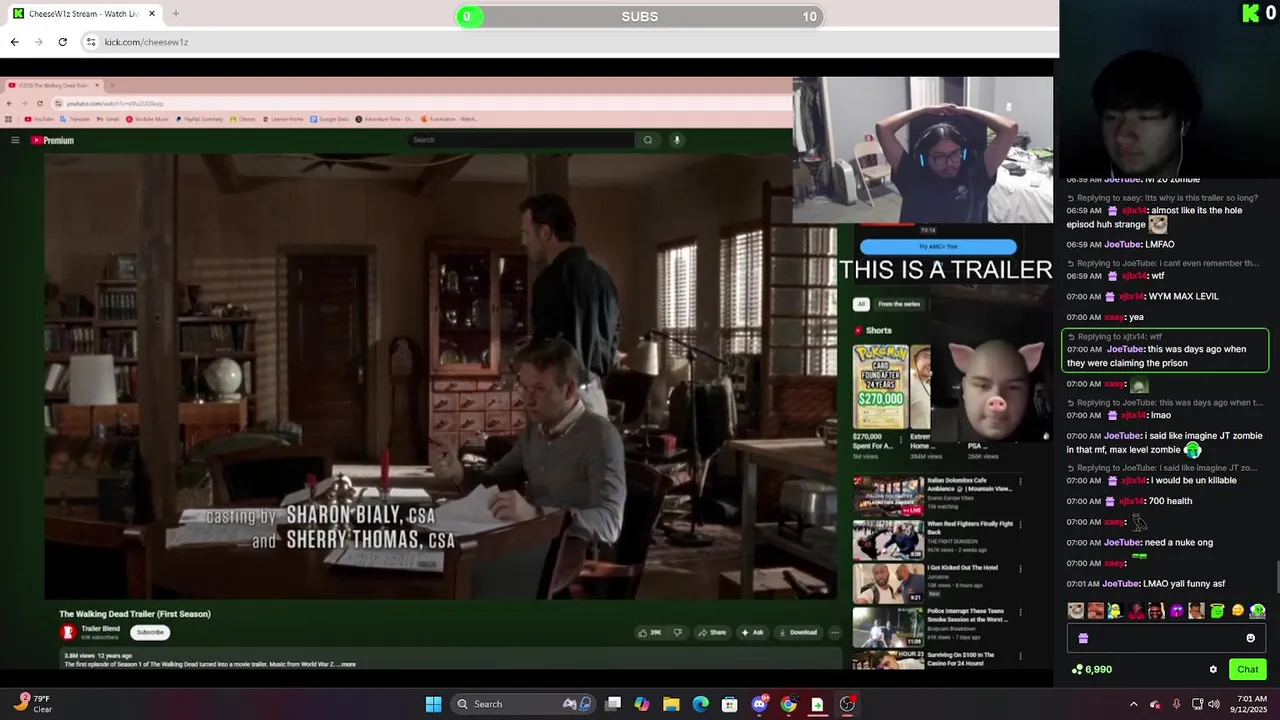1280x720 pixels.
Task: Click the Try AMC+ free button
Action: coord(938,246)
